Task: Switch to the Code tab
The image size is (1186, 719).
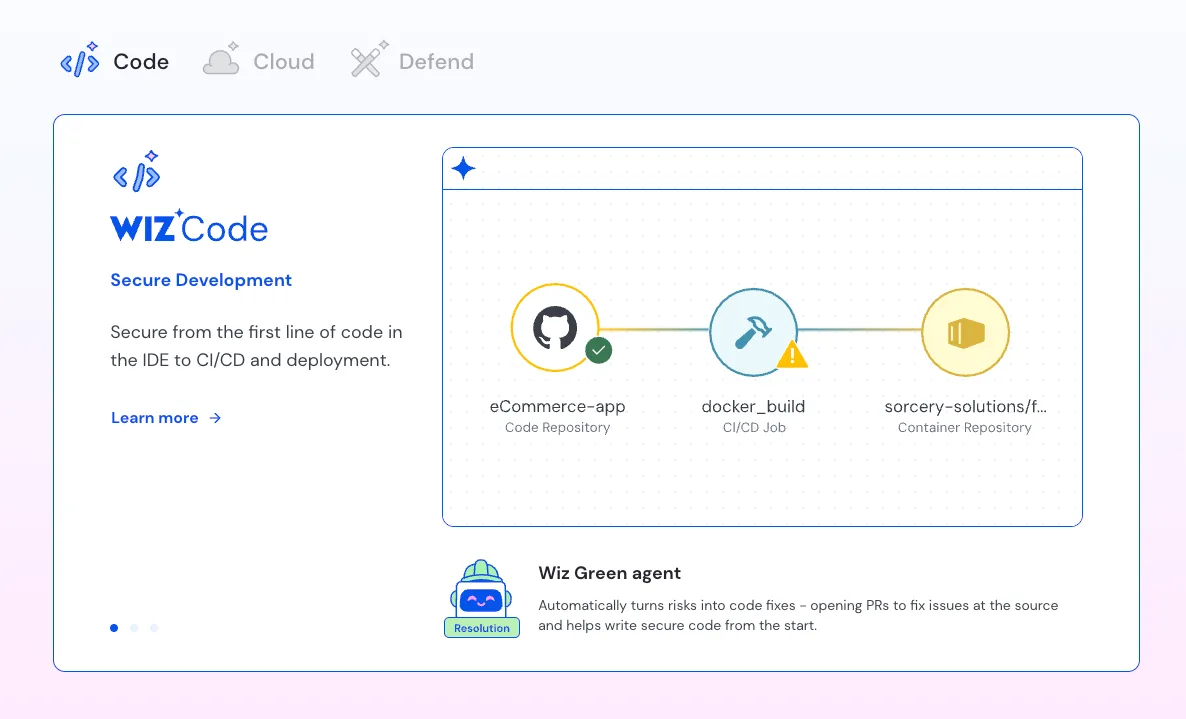Action: pos(115,61)
